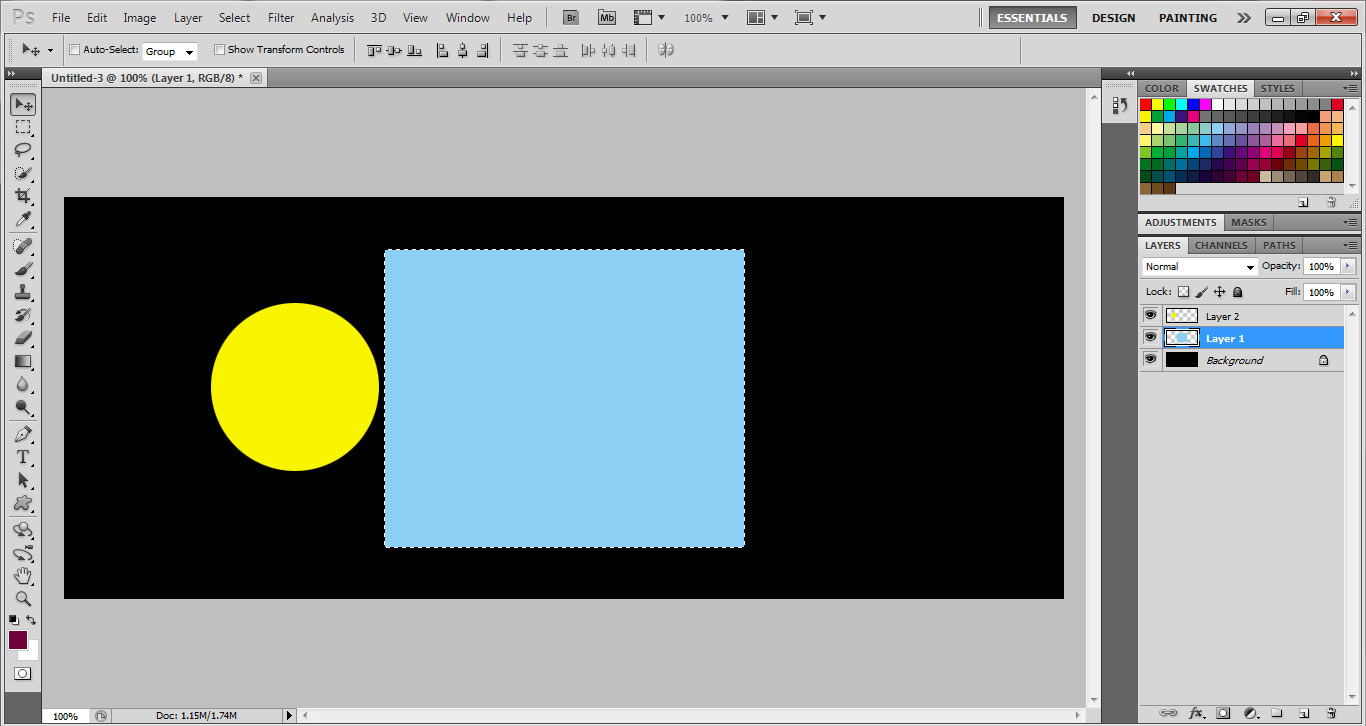Select the Custom Shape tool
1366x726 pixels.
click(23, 503)
